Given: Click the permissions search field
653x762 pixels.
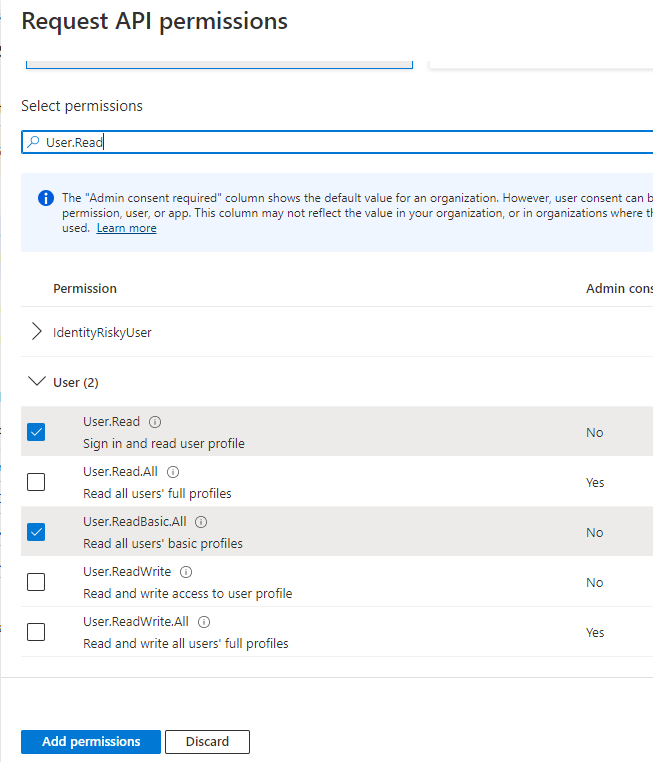Looking at the screenshot, I should coord(340,142).
